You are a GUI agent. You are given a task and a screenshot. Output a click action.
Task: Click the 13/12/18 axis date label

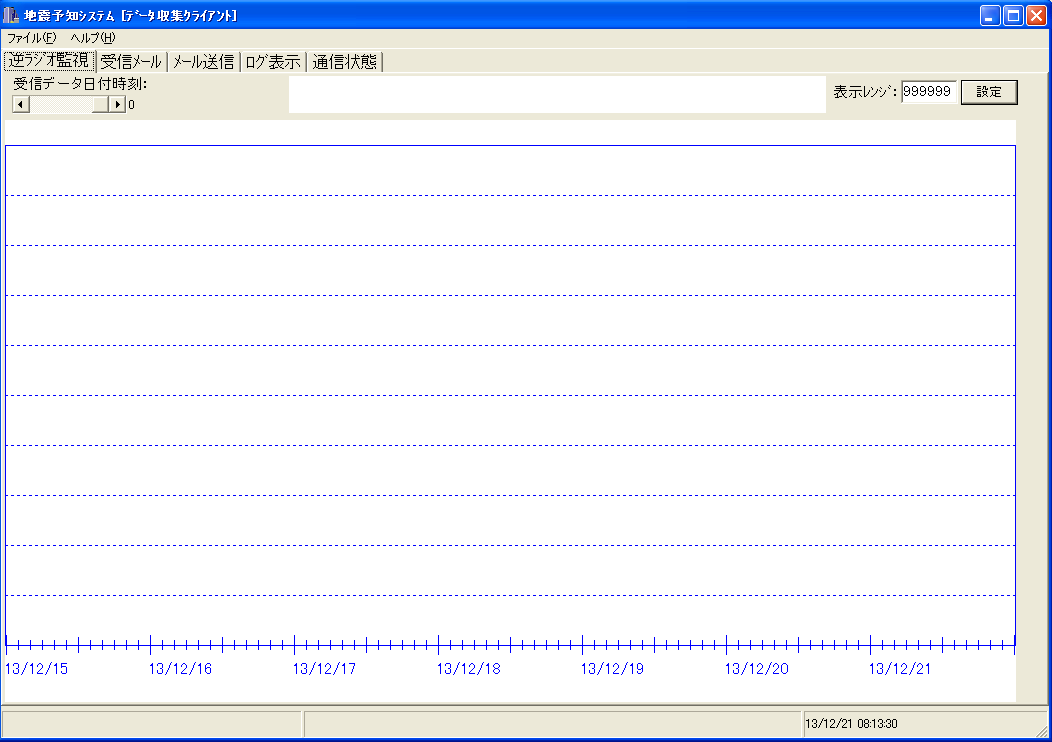pos(469,669)
